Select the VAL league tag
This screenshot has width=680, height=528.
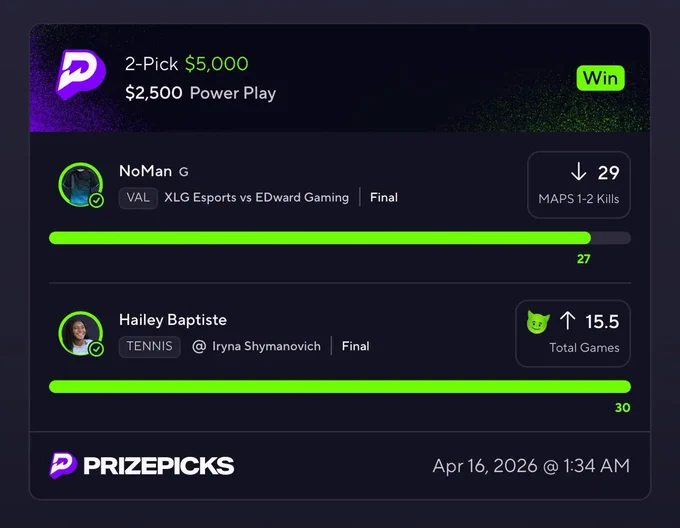click(x=138, y=198)
